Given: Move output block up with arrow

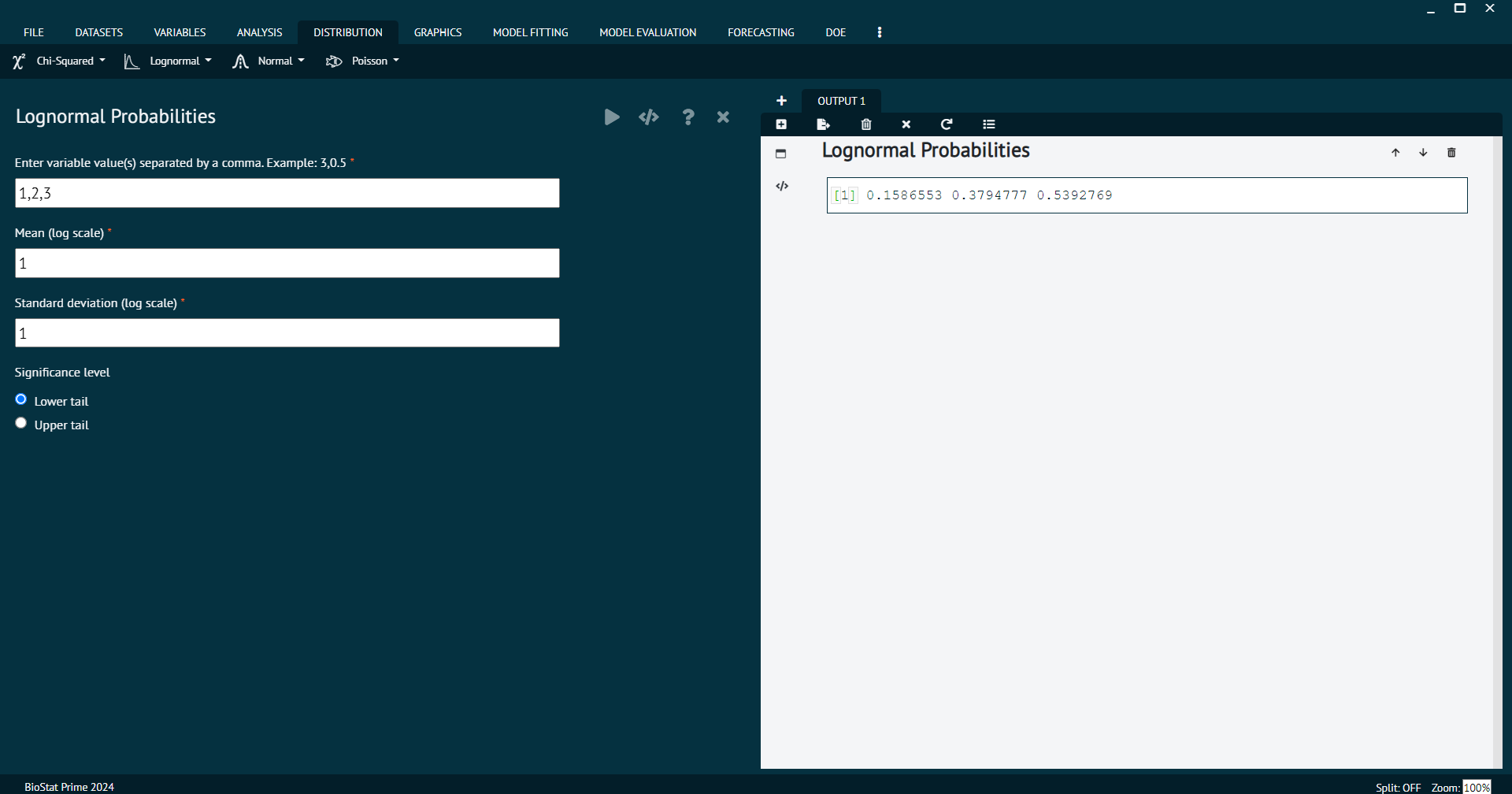Looking at the screenshot, I should tap(1395, 153).
